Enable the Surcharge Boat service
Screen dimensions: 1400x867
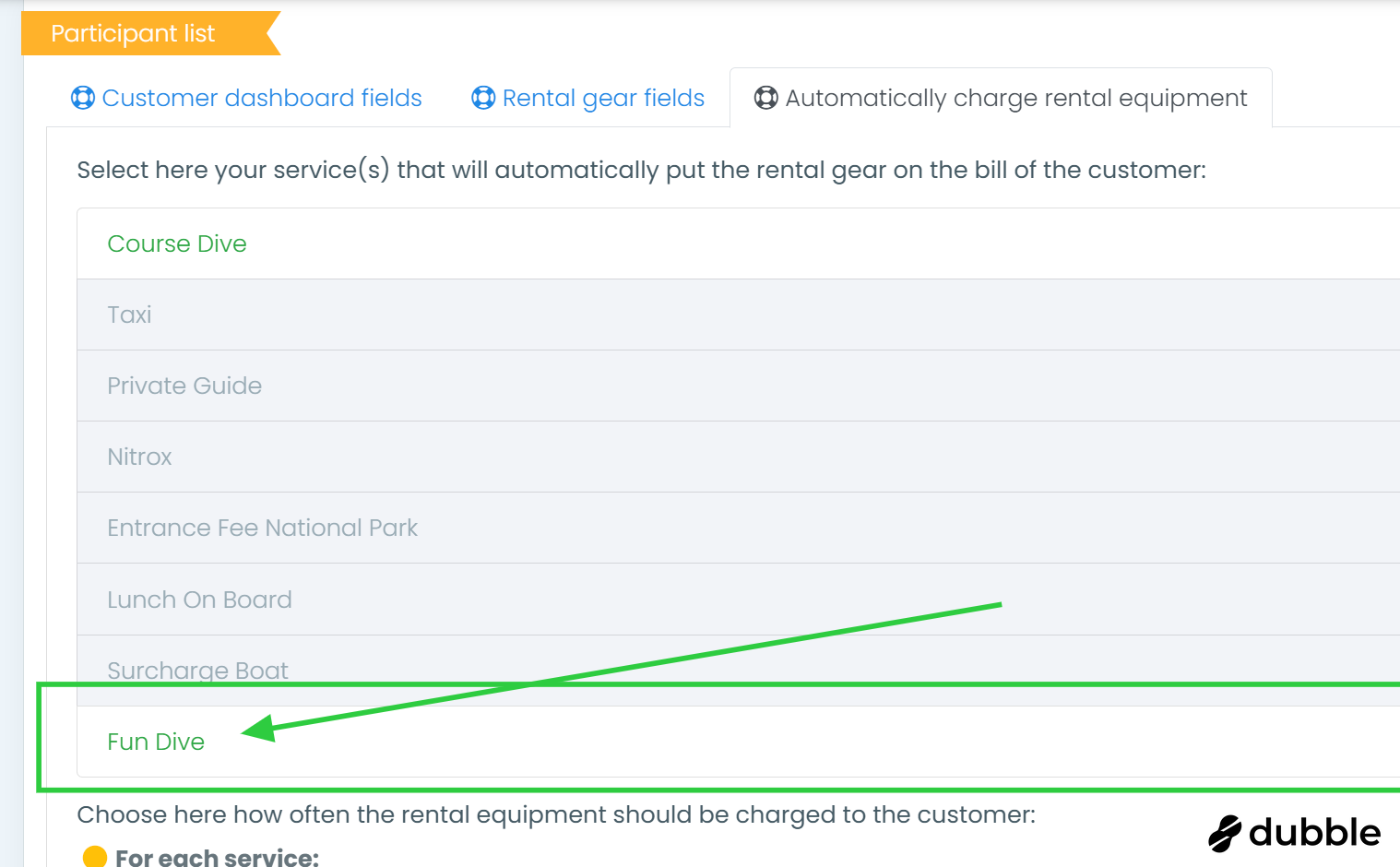197,670
